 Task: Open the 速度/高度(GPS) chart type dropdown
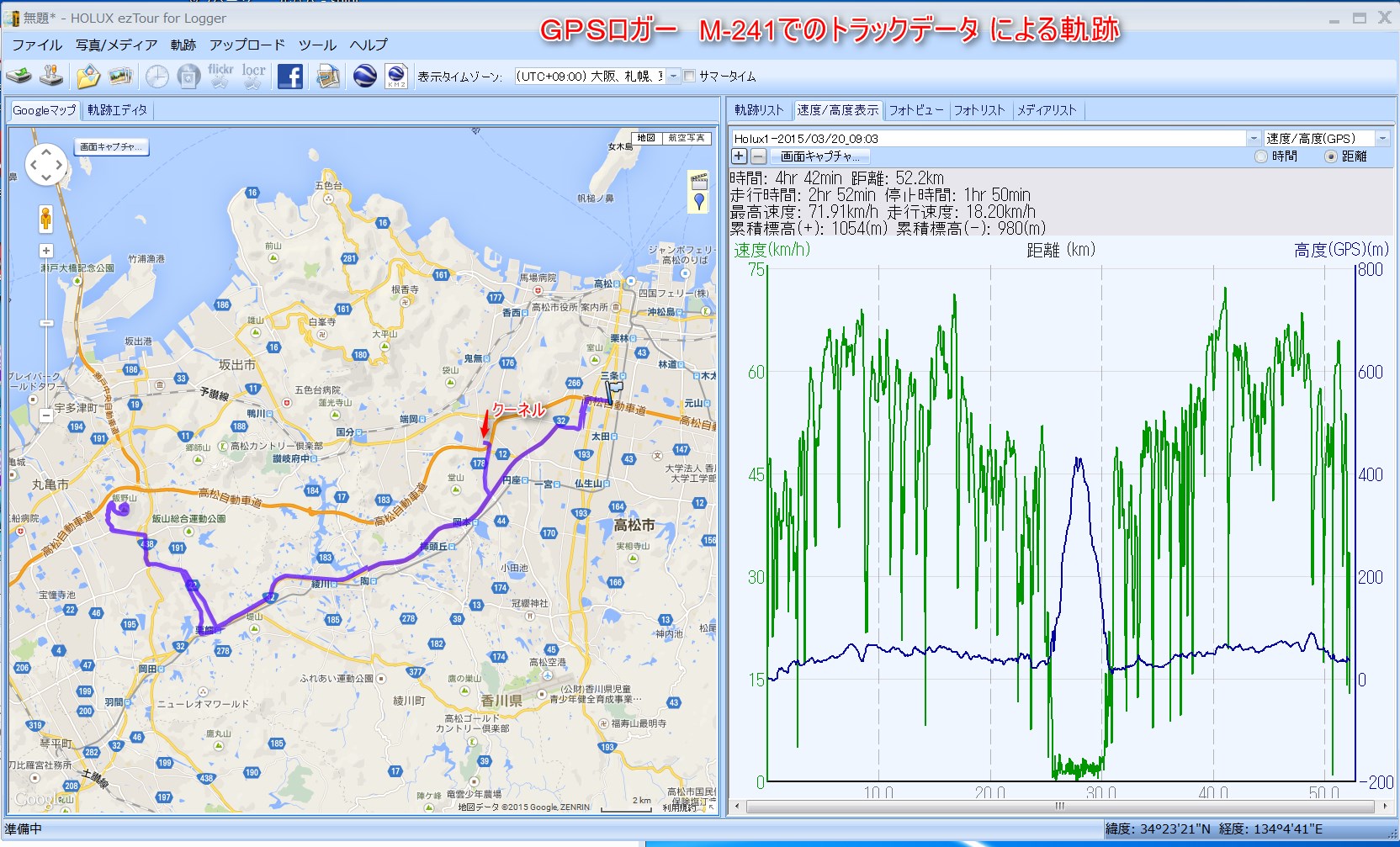coord(1381,138)
